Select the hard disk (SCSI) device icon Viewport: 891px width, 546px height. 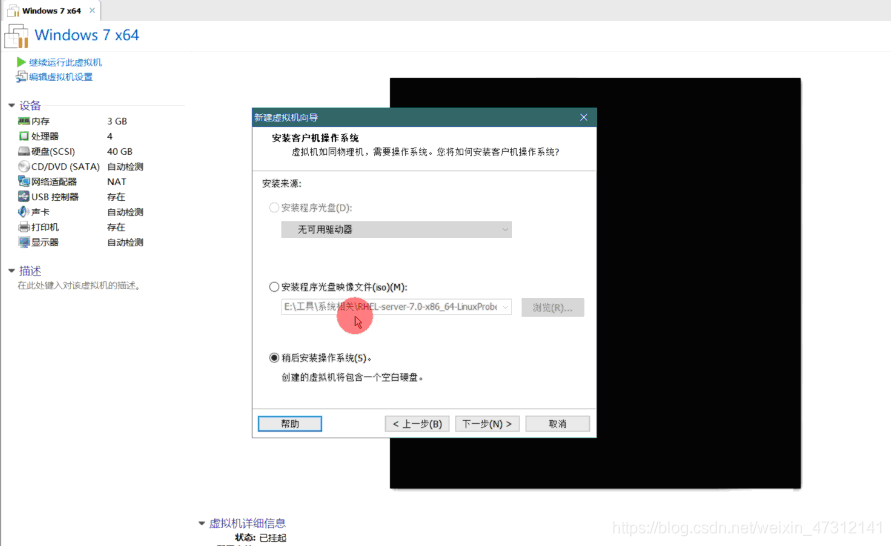23,152
